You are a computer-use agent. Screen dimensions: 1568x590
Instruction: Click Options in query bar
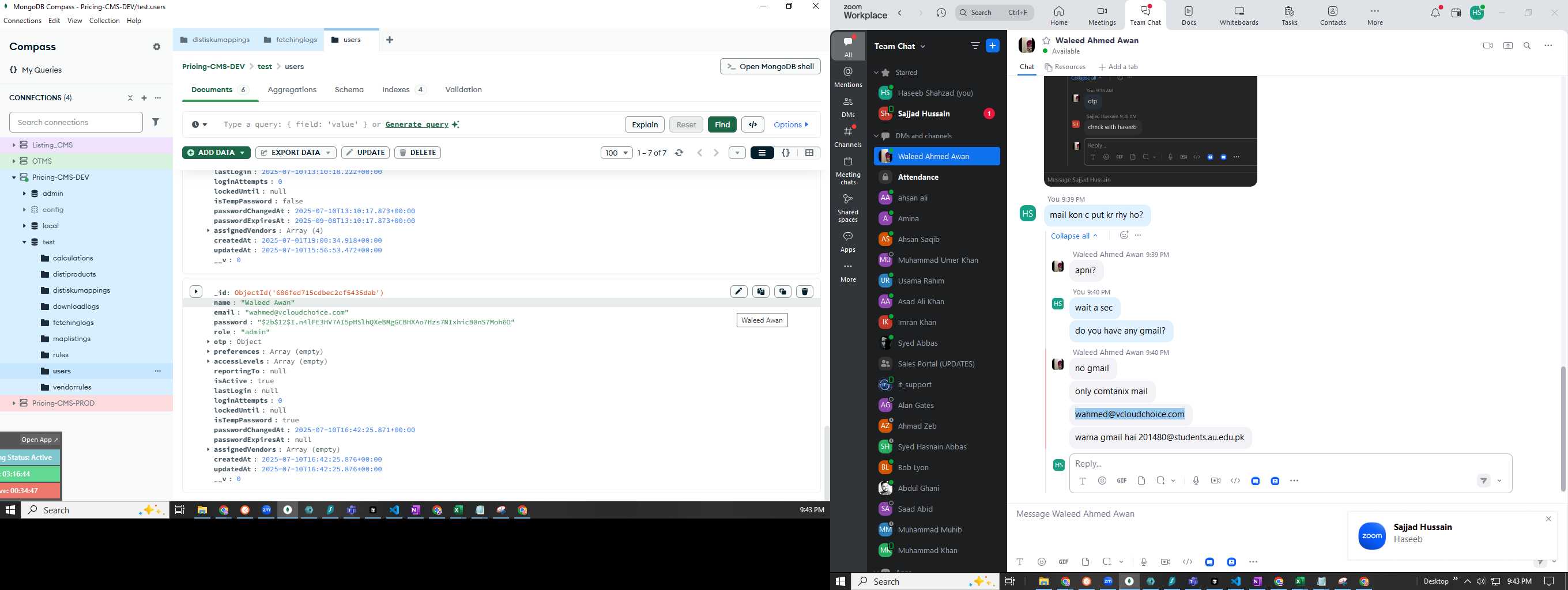(x=791, y=124)
